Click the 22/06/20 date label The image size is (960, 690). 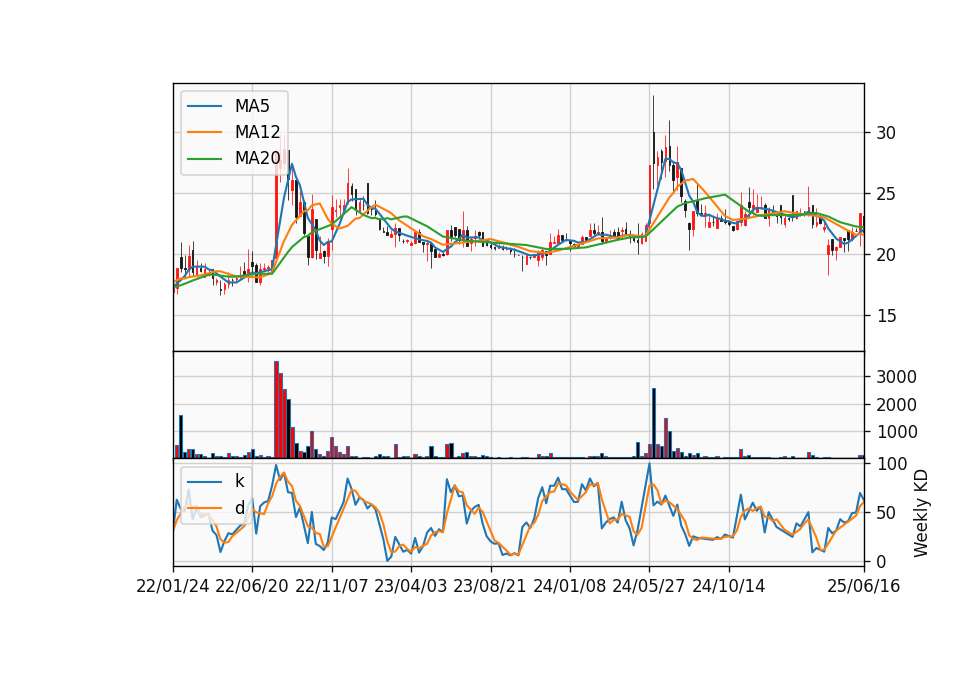coord(252,586)
